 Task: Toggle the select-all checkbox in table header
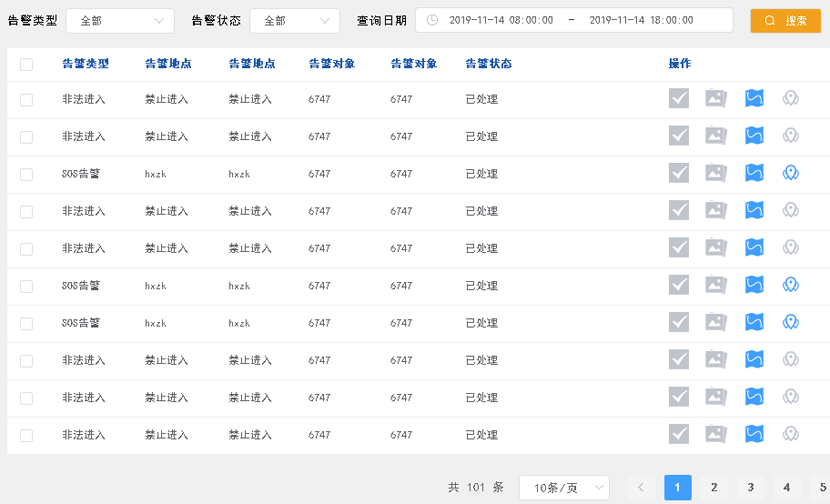[x=26, y=65]
